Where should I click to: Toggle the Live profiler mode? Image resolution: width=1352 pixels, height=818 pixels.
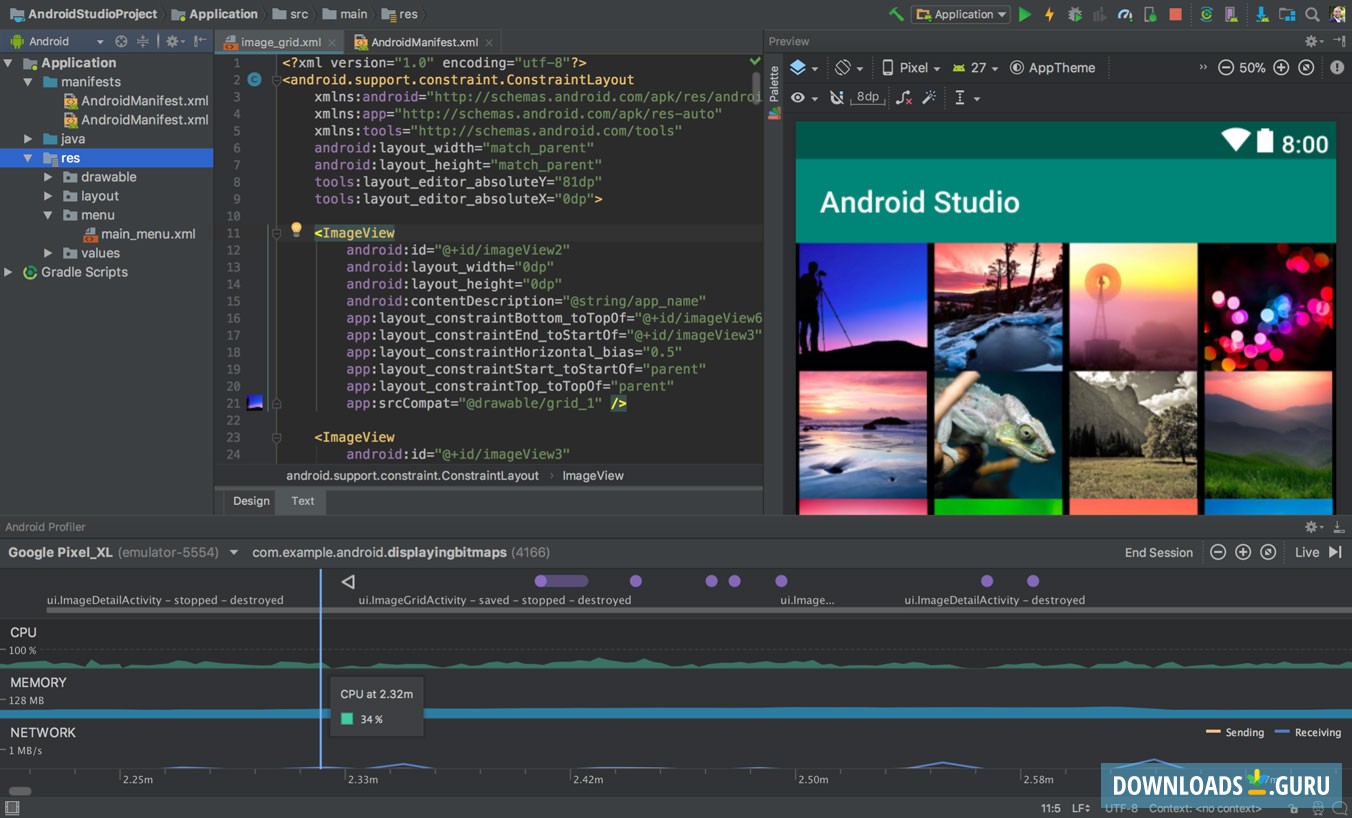pyautogui.click(x=1307, y=552)
